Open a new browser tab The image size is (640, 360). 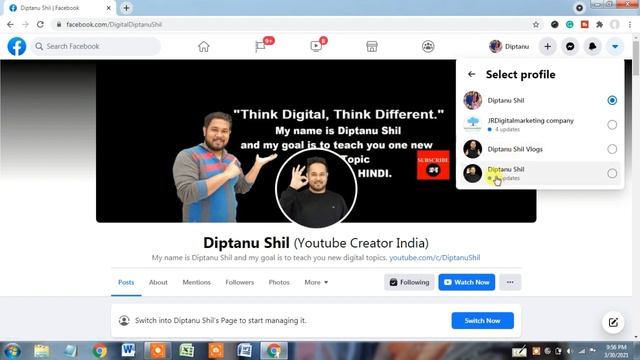click(x=127, y=8)
